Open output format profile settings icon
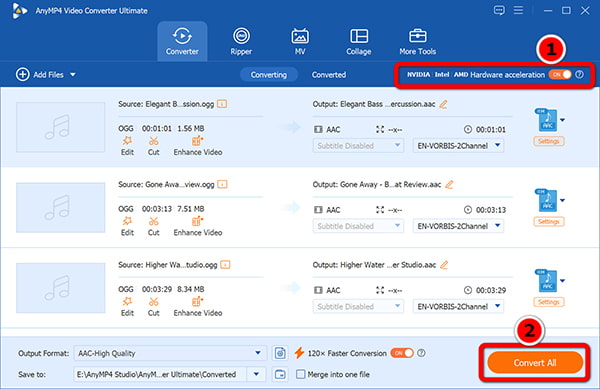Screen dimensions: 600x389 click(280, 353)
